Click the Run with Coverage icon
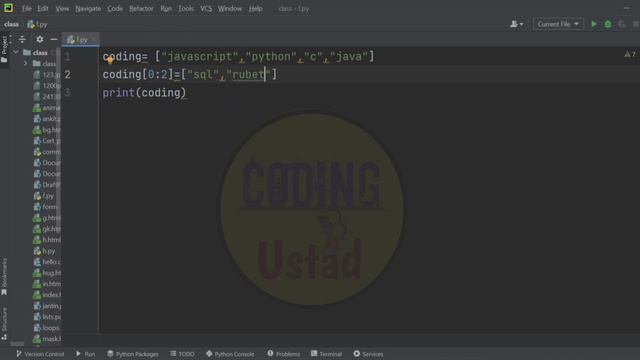 coord(622,24)
